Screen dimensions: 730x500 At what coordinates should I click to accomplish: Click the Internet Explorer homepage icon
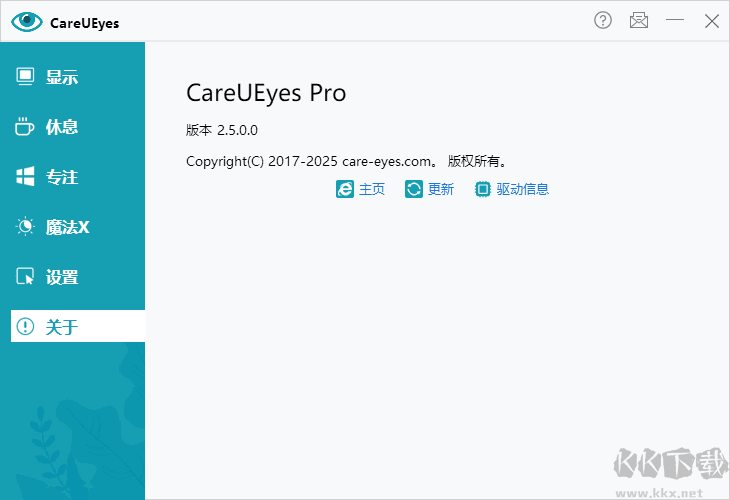(x=345, y=189)
